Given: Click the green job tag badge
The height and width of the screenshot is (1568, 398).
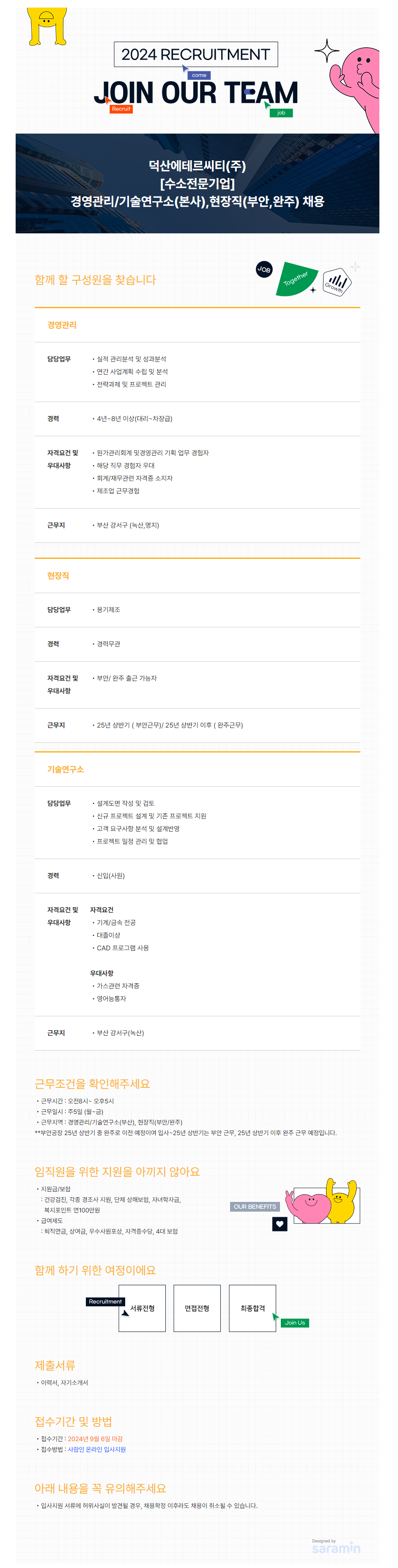Looking at the screenshot, I should coord(280,112).
